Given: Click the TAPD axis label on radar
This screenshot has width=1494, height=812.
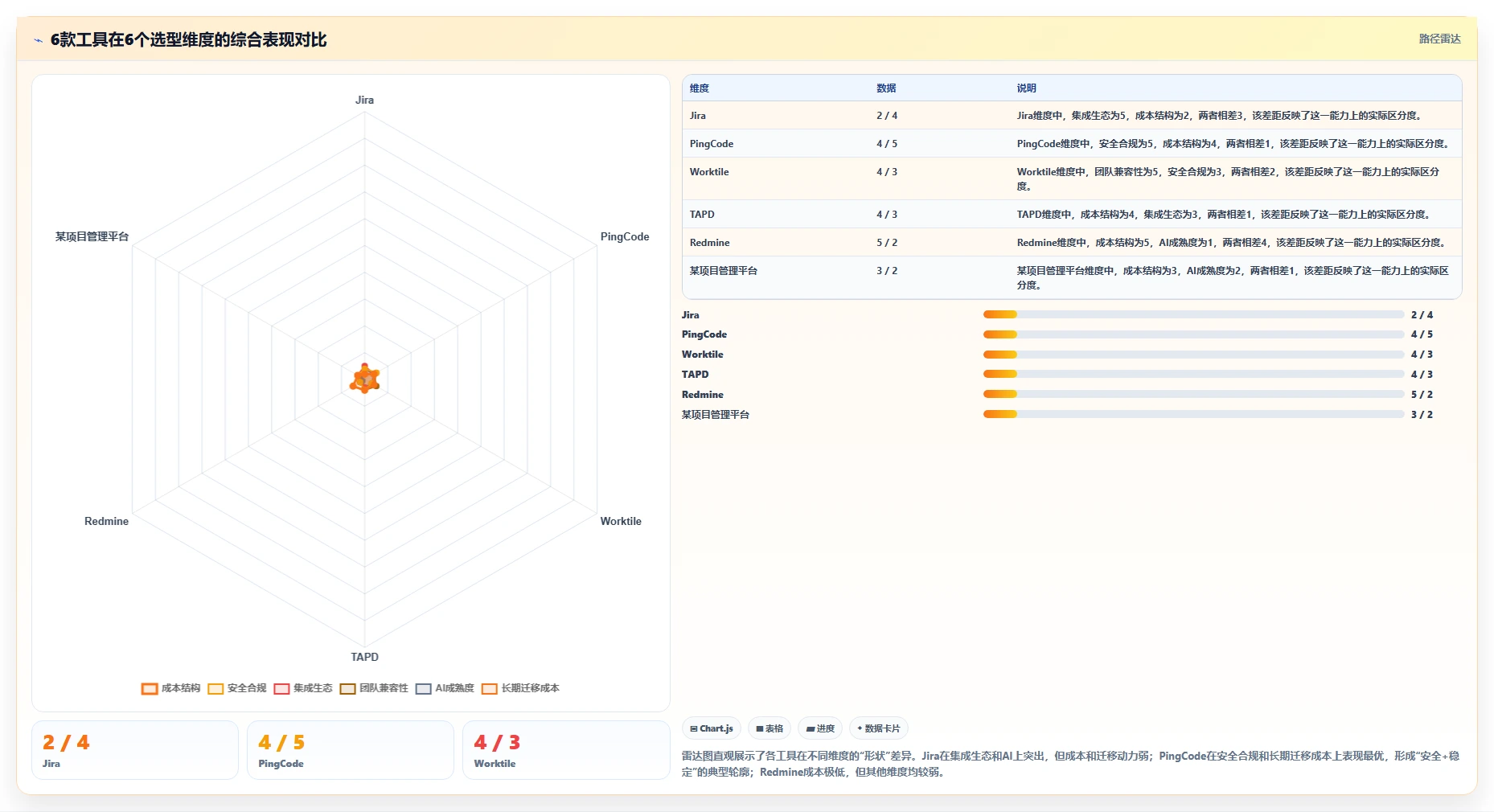Looking at the screenshot, I should 364,658.
